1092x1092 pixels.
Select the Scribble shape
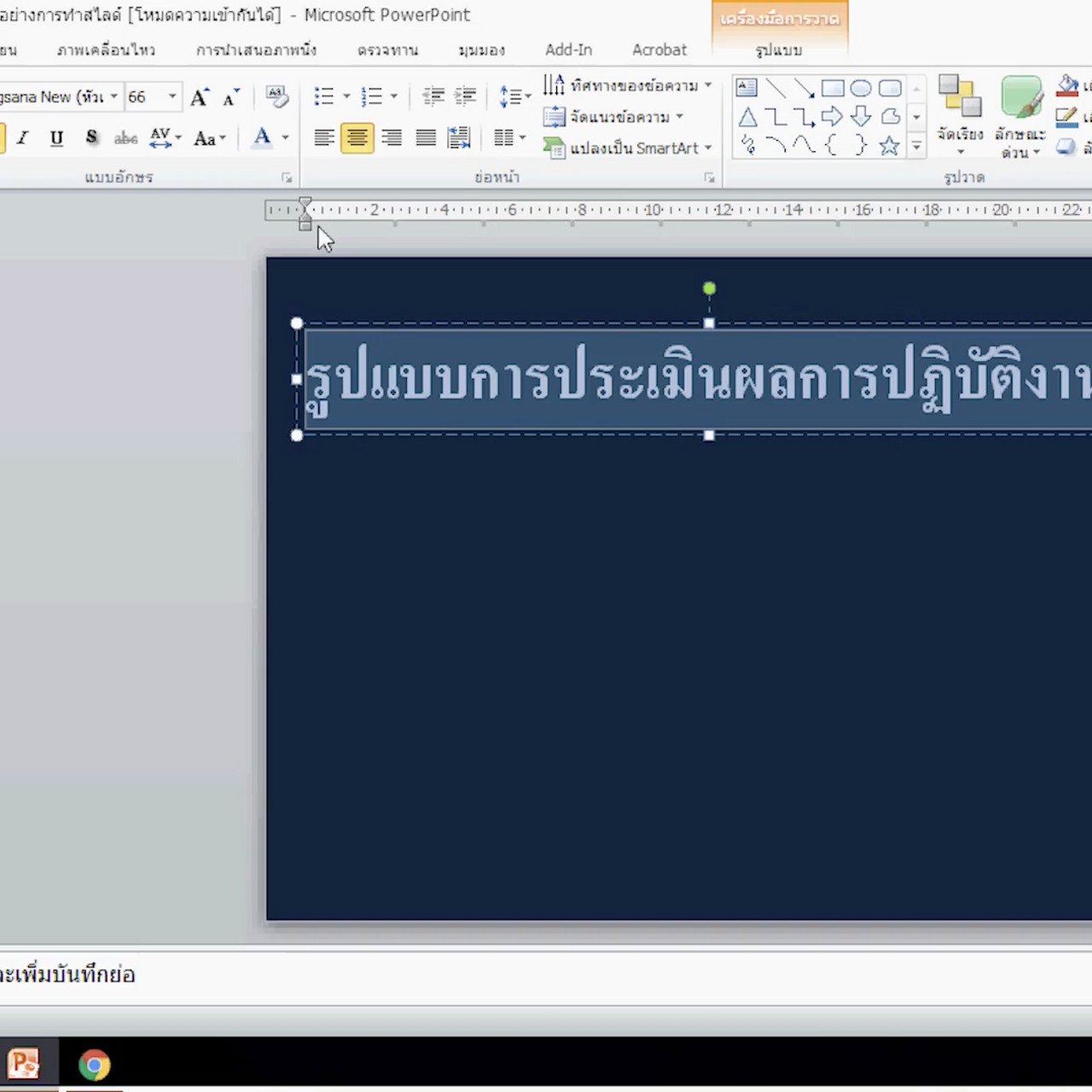click(x=747, y=145)
